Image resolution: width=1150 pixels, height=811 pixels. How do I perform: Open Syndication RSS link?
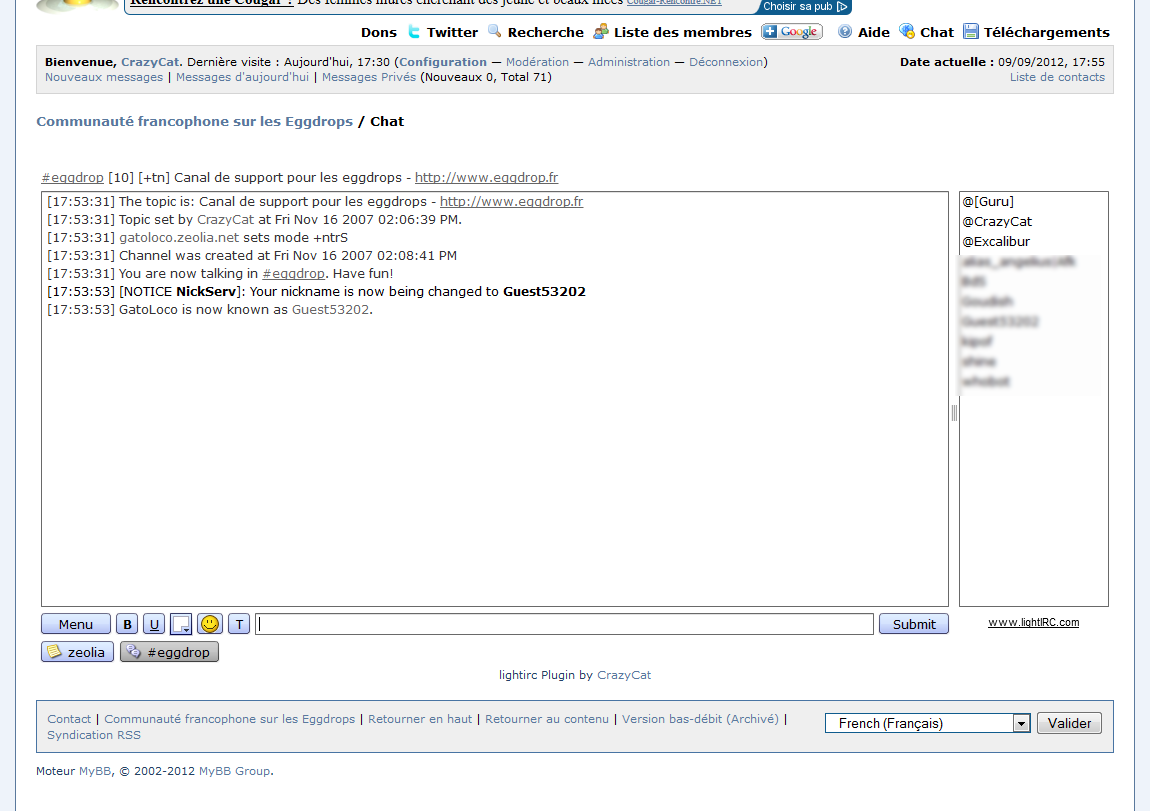[x=94, y=735]
